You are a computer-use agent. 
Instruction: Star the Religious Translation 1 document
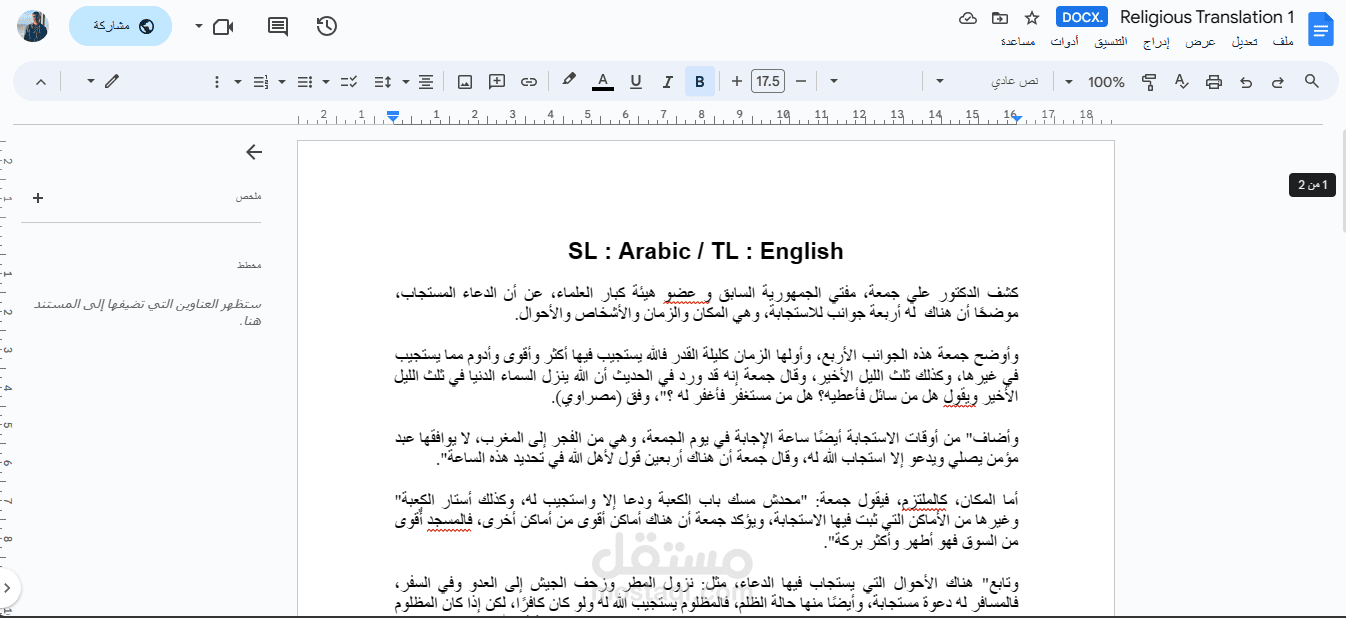tap(1032, 18)
